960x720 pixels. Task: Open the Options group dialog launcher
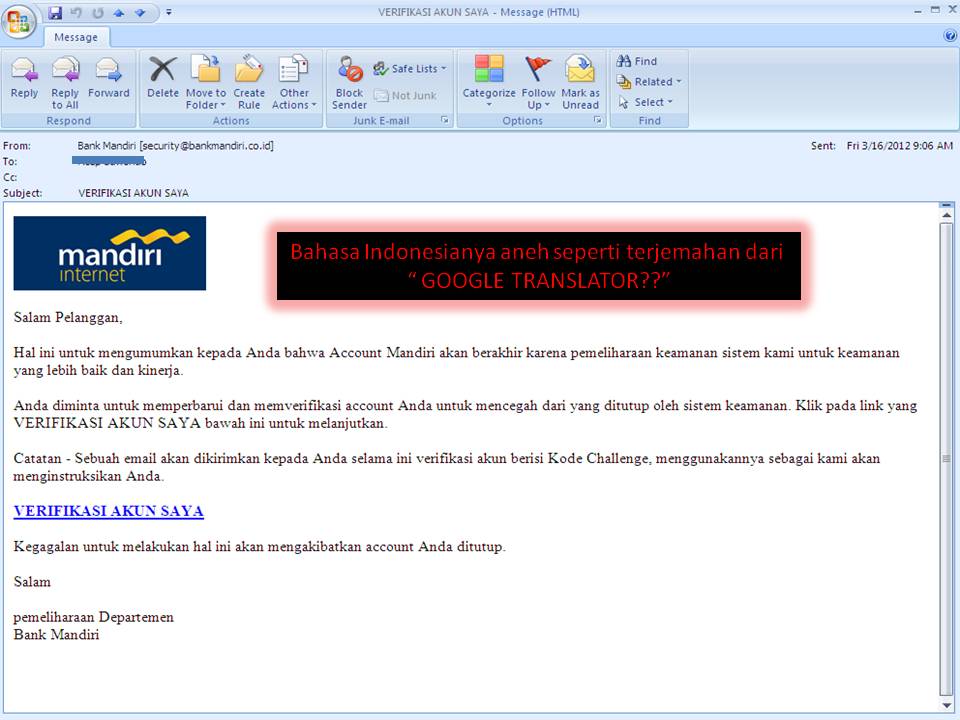point(598,121)
